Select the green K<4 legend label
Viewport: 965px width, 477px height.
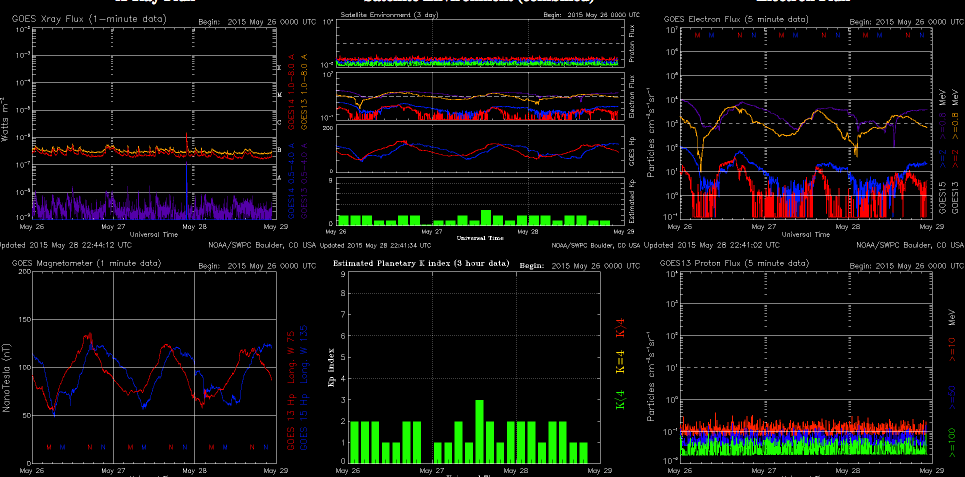coord(620,400)
